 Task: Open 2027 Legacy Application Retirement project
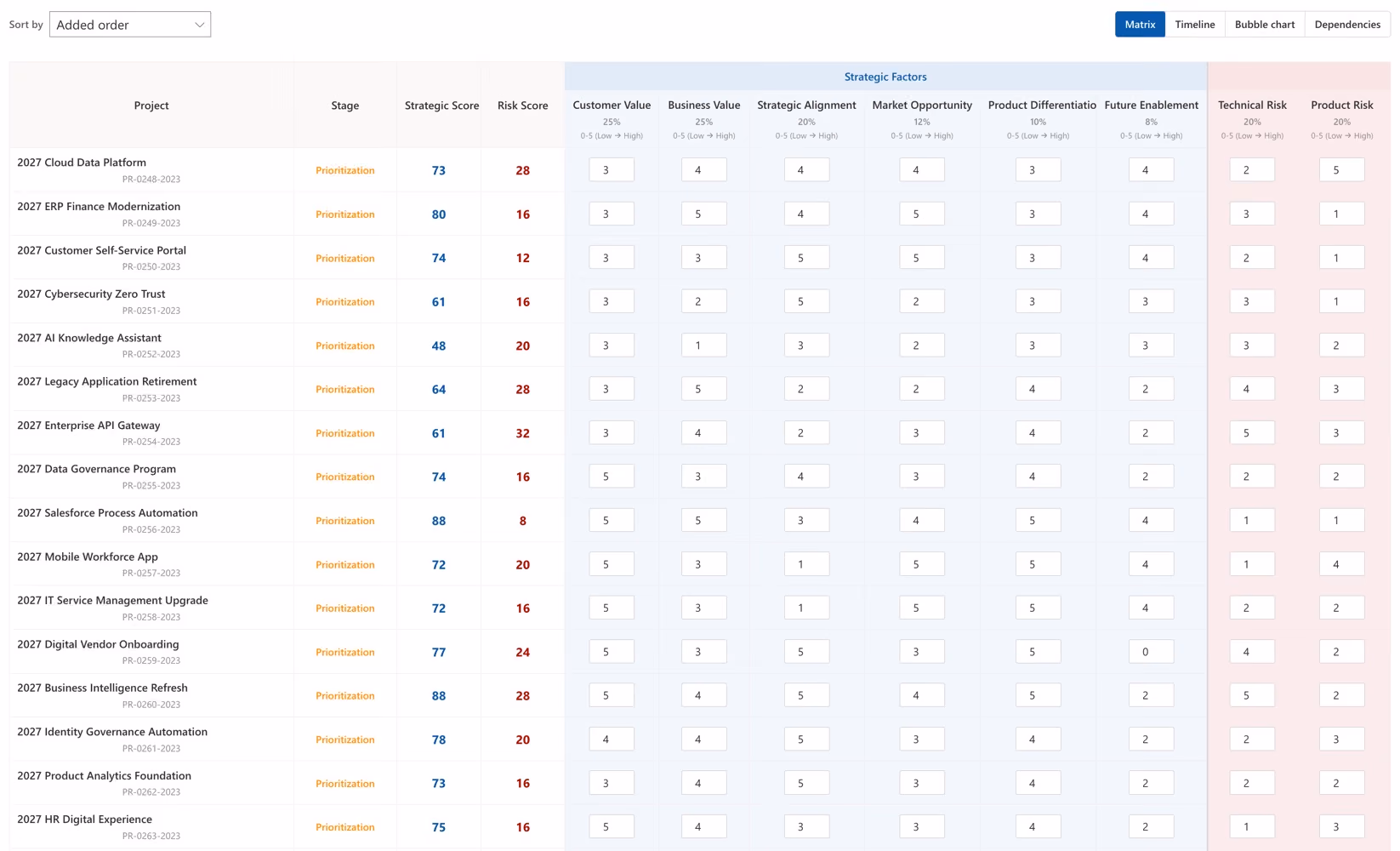pos(107,381)
